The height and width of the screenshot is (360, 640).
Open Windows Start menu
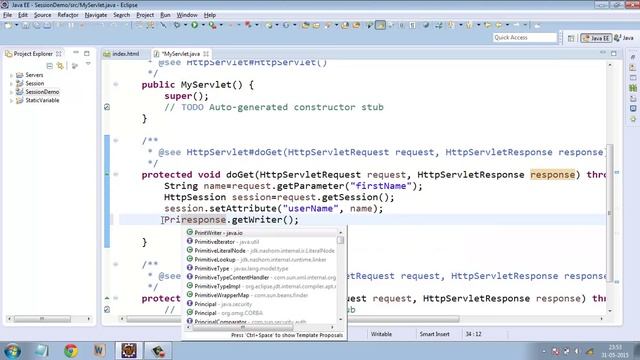tap(12, 351)
